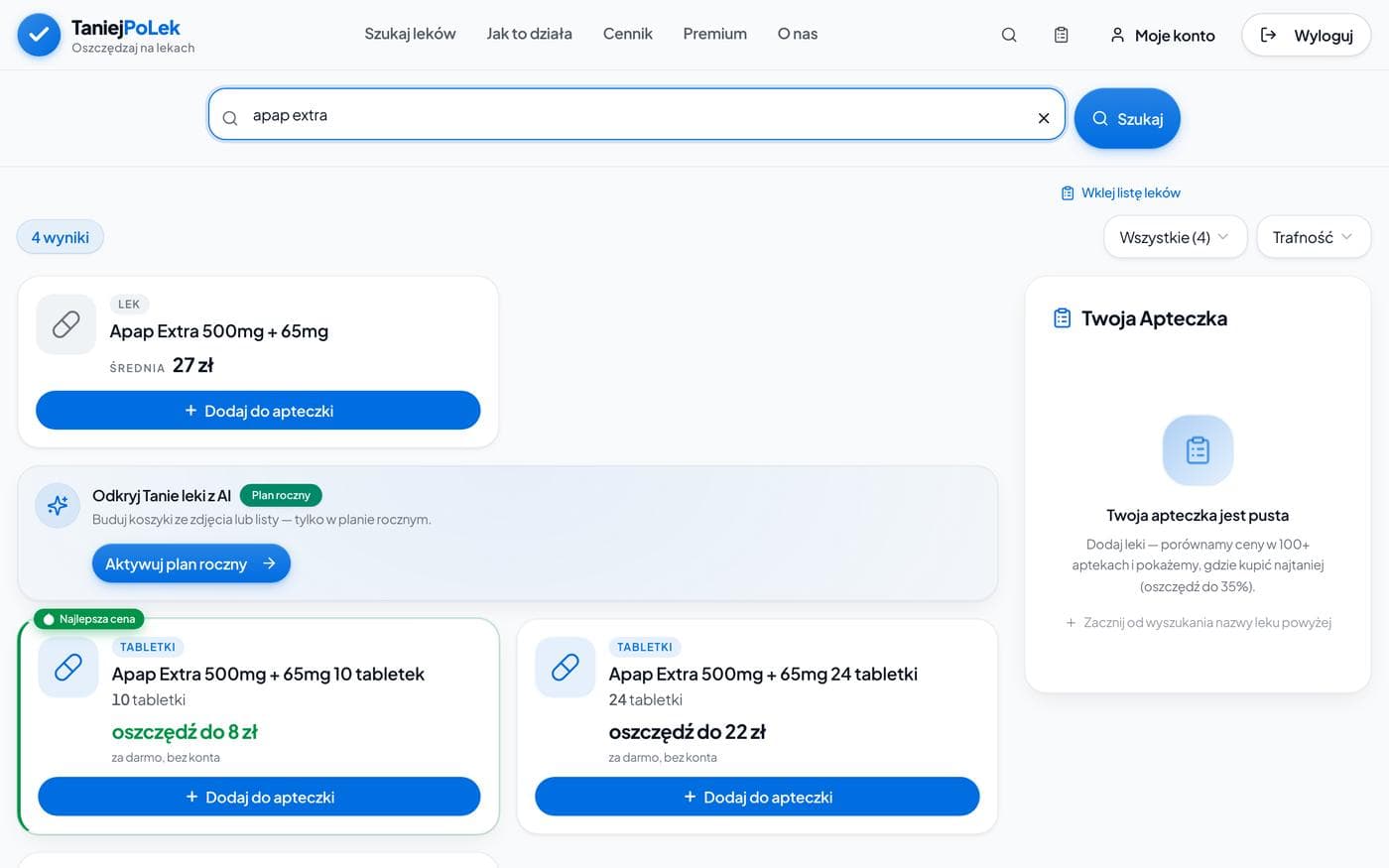The width and height of the screenshot is (1389, 868).
Task: Add Apap Extra 10 tabletek to apteczka
Action: pos(259,797)
